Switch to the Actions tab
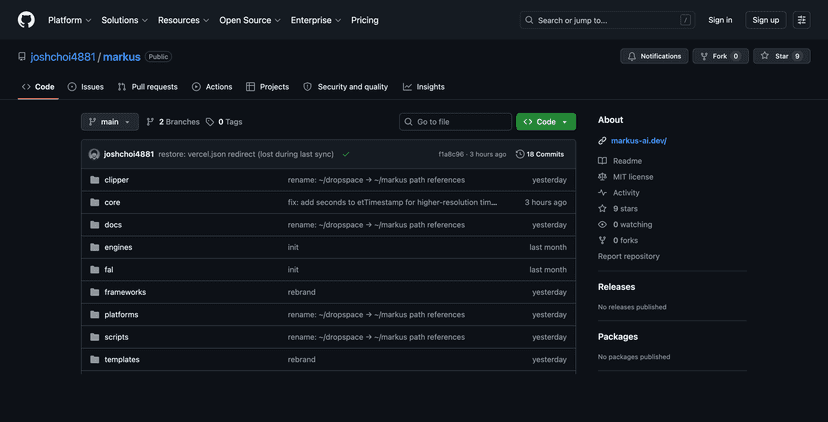 [212, 87]
